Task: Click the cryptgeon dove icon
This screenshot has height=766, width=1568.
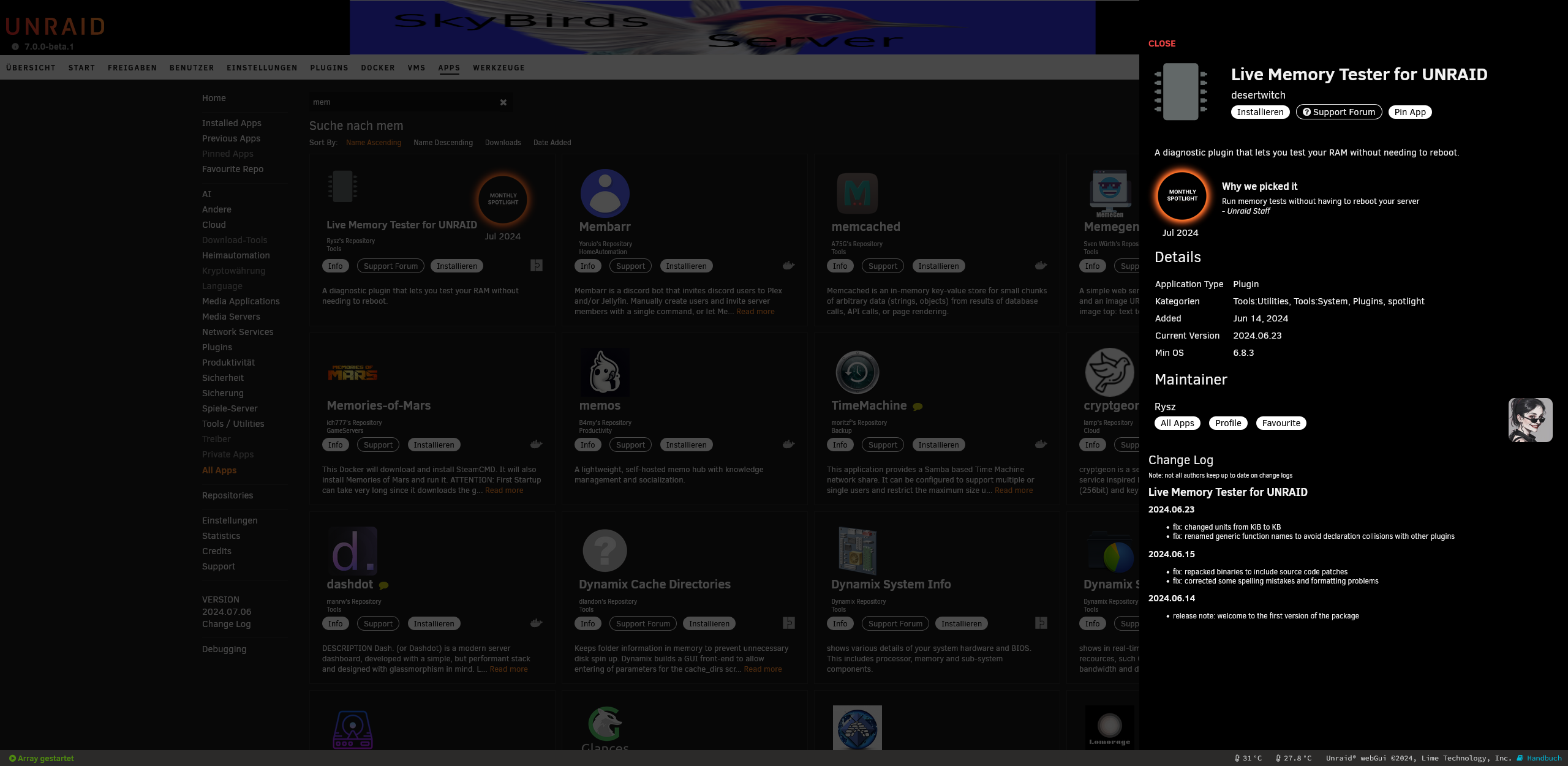Action: pos(1110,372)
